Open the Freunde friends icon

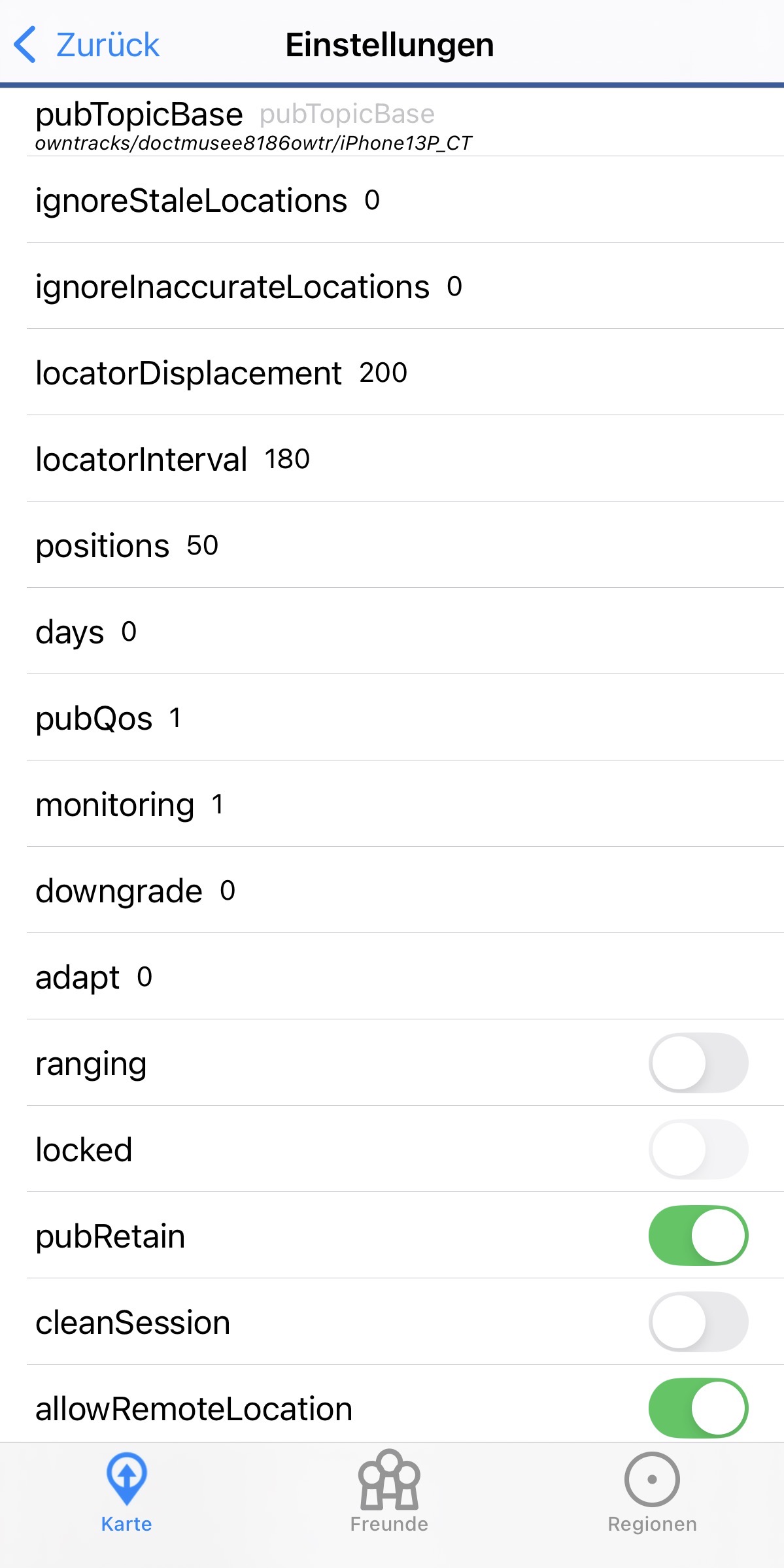[x=389, y=1479]
